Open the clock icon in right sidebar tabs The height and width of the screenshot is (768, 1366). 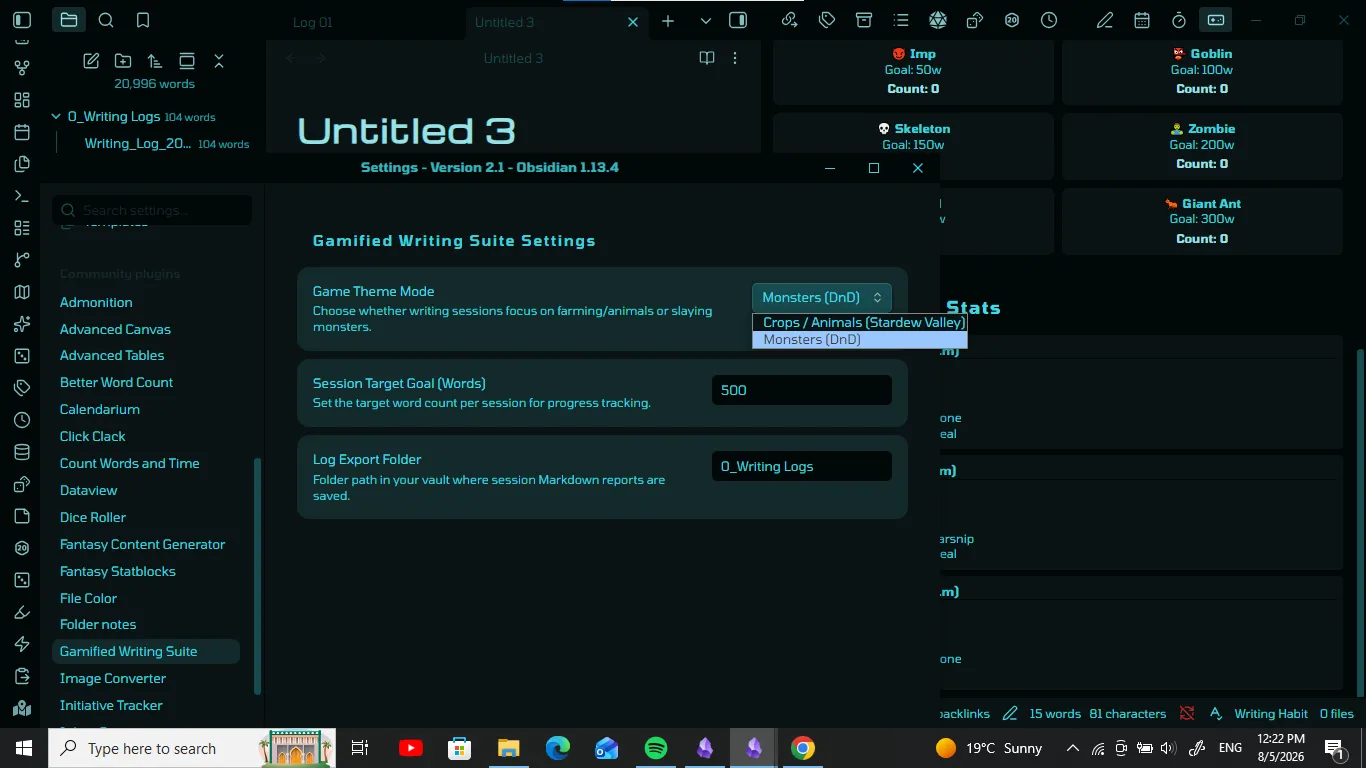(1049, 20)
